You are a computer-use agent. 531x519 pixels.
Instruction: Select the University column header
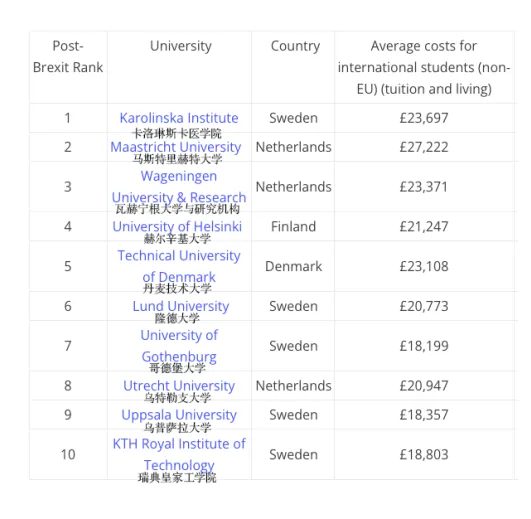pos(180,46)
